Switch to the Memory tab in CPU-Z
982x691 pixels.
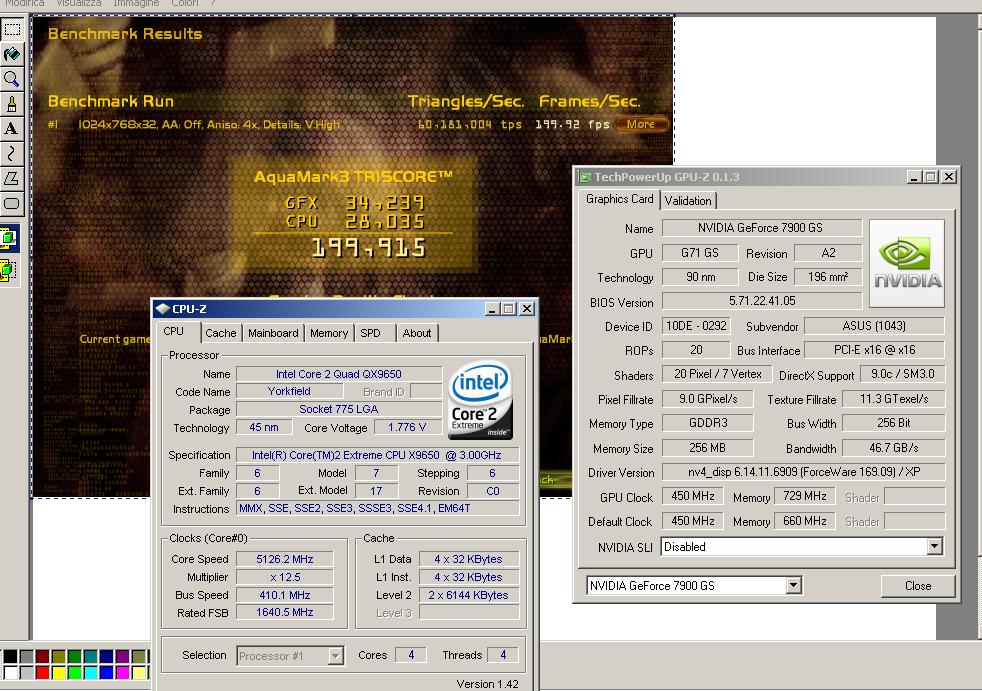(329, 333)
